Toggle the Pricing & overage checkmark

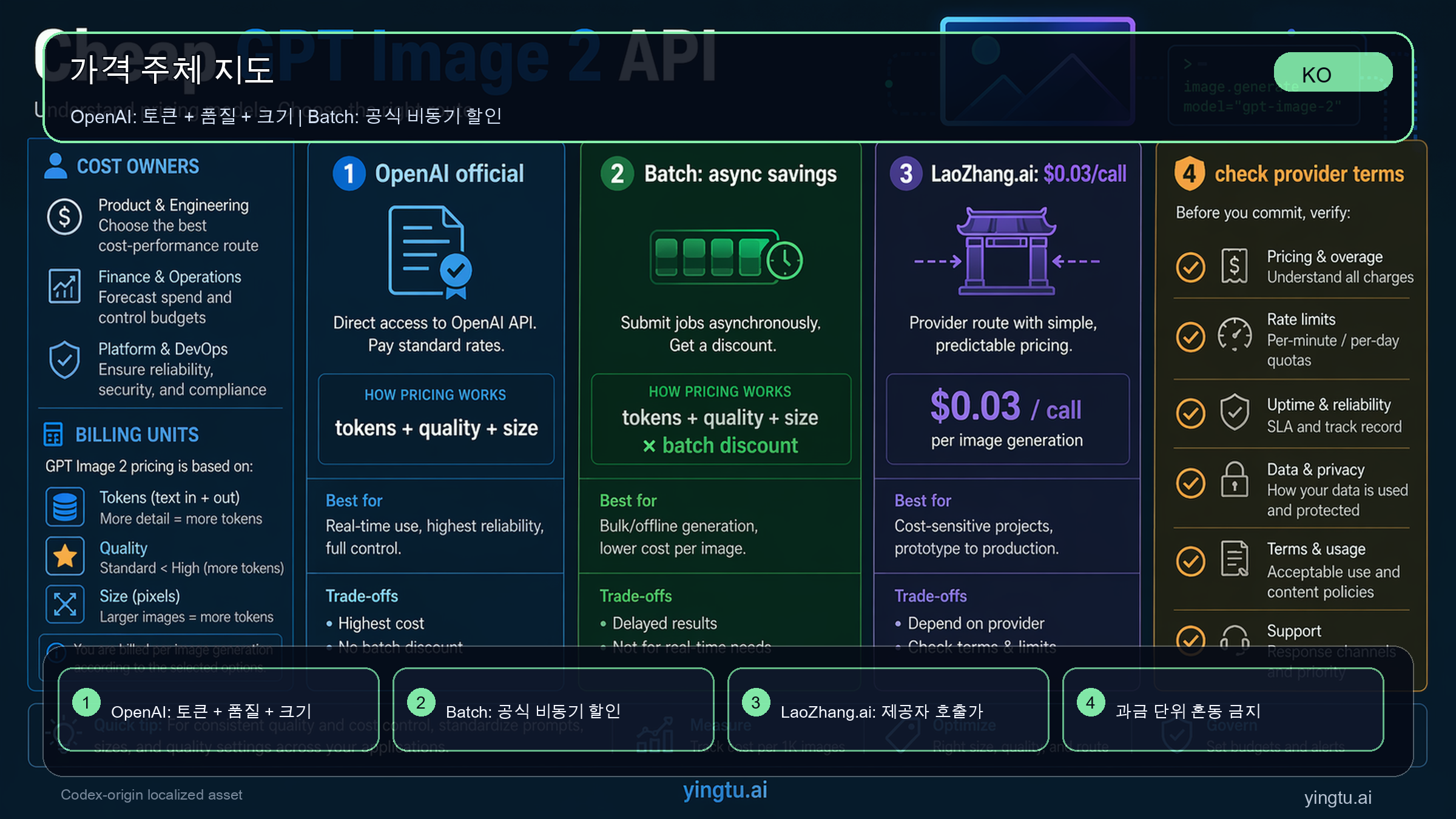[1190, 267]
